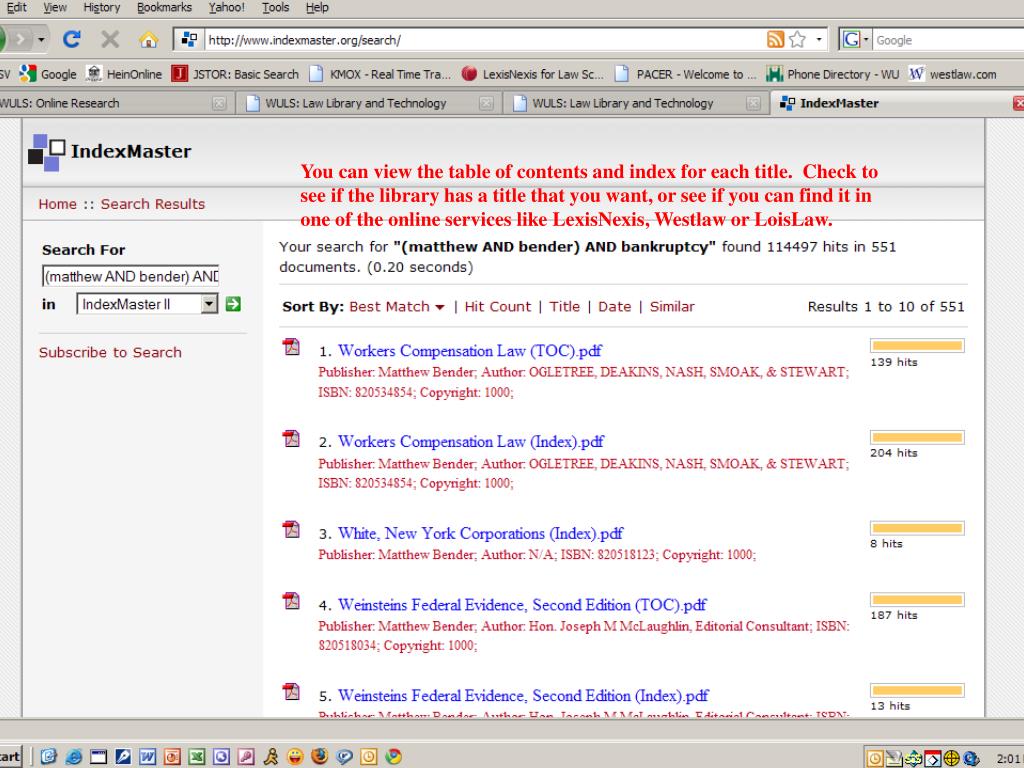
Task: Sort results by Title
Action: [x=564, y=306]
